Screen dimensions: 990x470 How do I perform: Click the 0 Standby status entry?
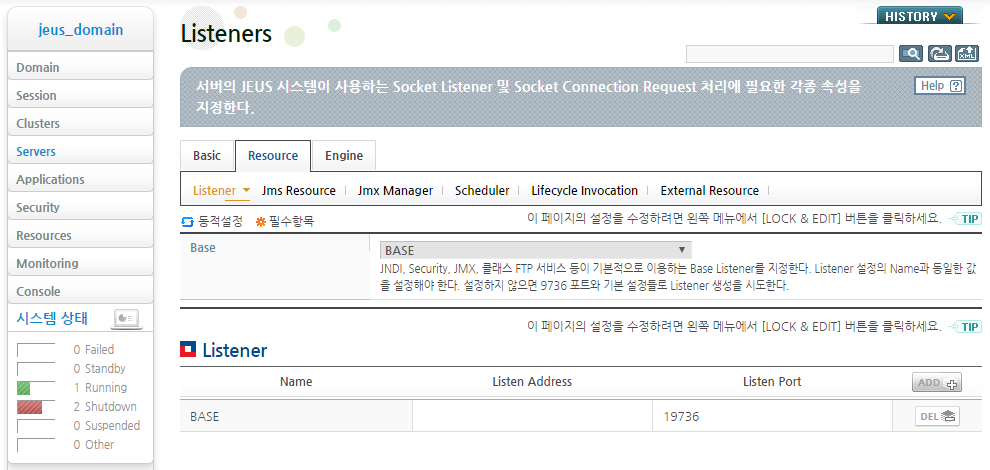pyautogui.click(x=99, y=368)
